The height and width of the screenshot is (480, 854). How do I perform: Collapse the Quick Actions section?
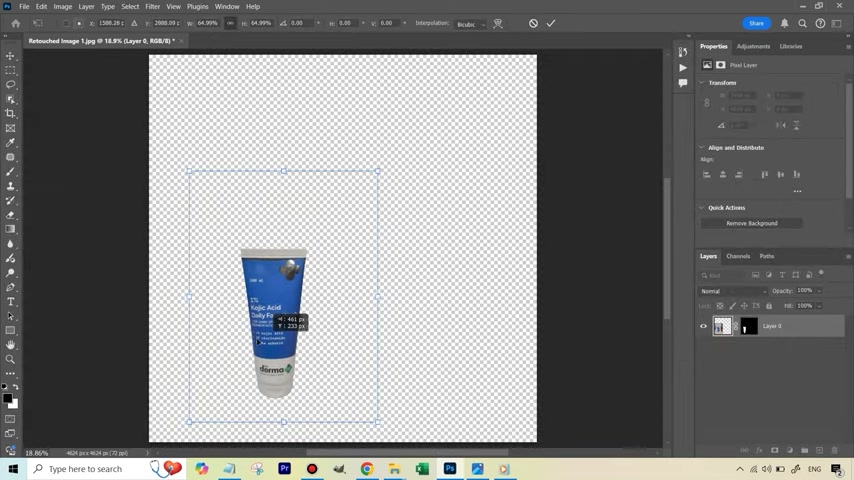tap(702, 208)
